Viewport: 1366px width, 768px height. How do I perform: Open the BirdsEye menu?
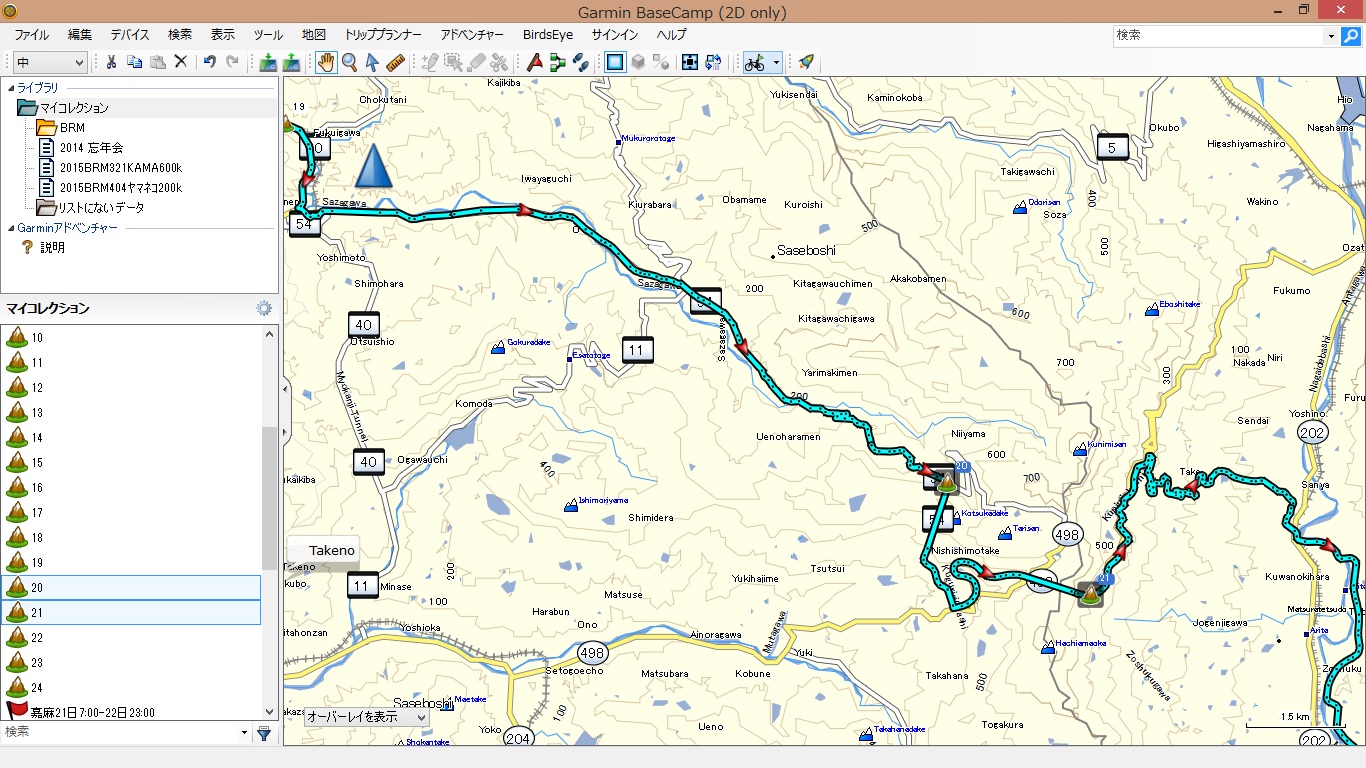tap(548, 35)
